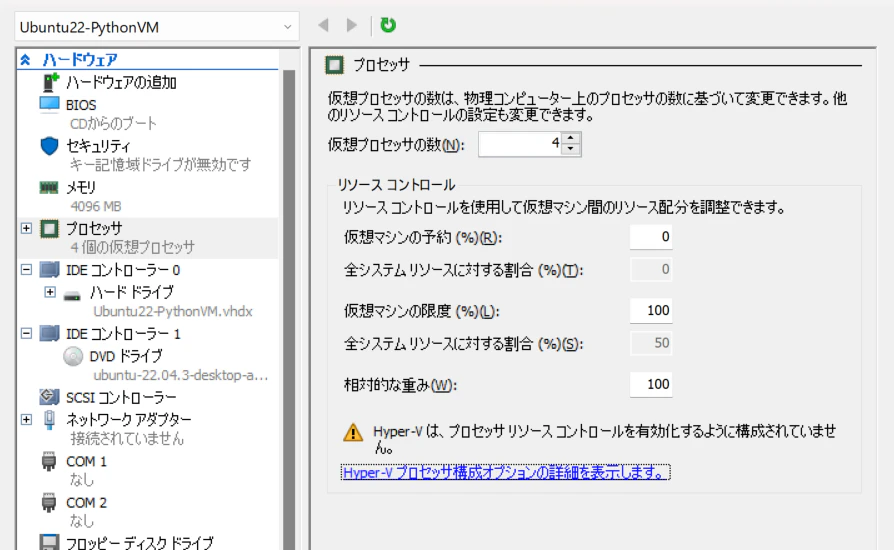This screenshot has width=894, height=550.
Task: Click the 相対的な重み field
Action: [651, 385]
